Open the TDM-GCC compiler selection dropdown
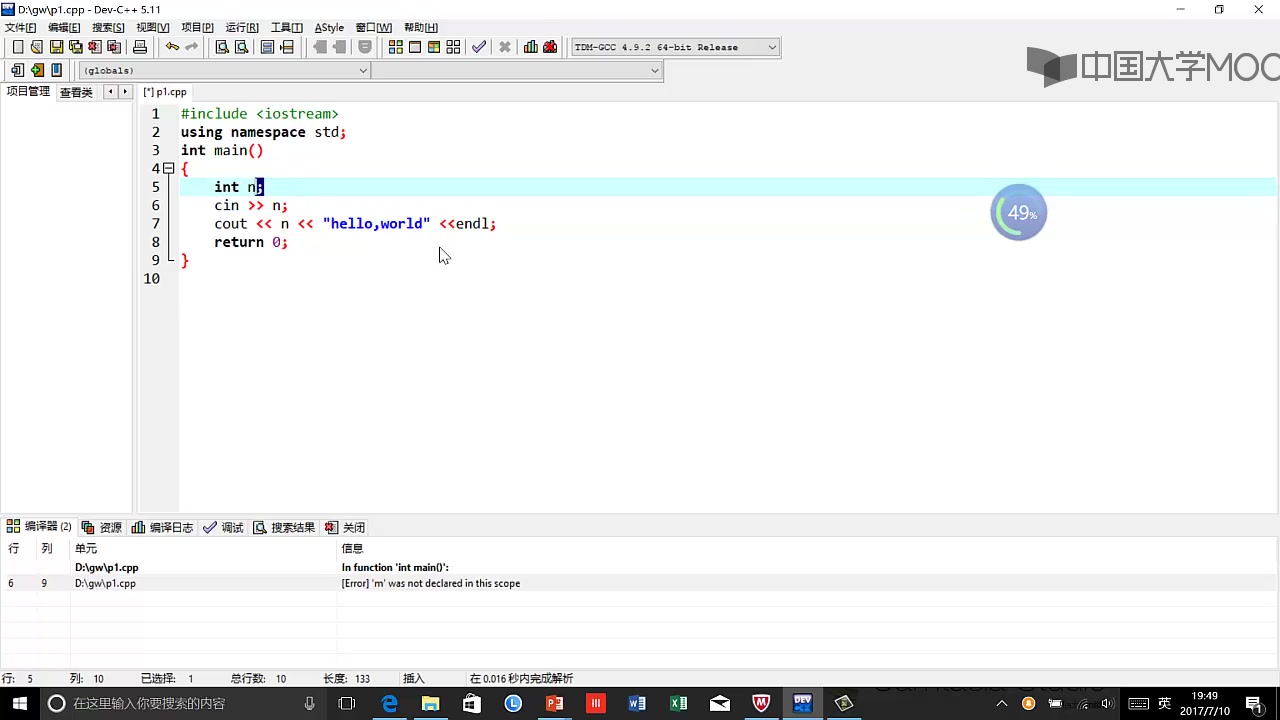 tap(675, 47)
